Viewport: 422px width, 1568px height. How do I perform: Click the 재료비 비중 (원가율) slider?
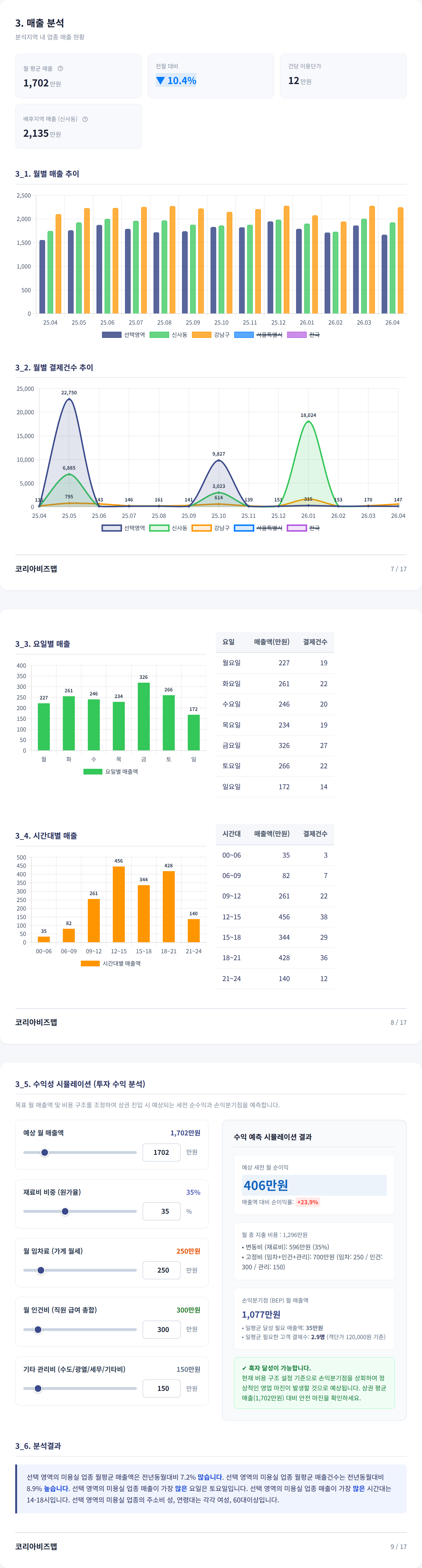coord(80,1211)
